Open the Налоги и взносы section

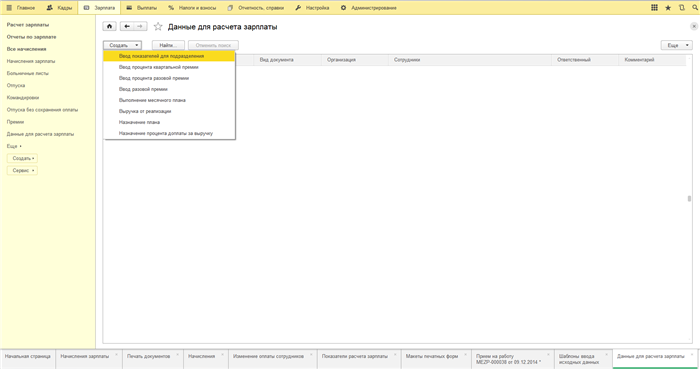[x=192, y=8]
